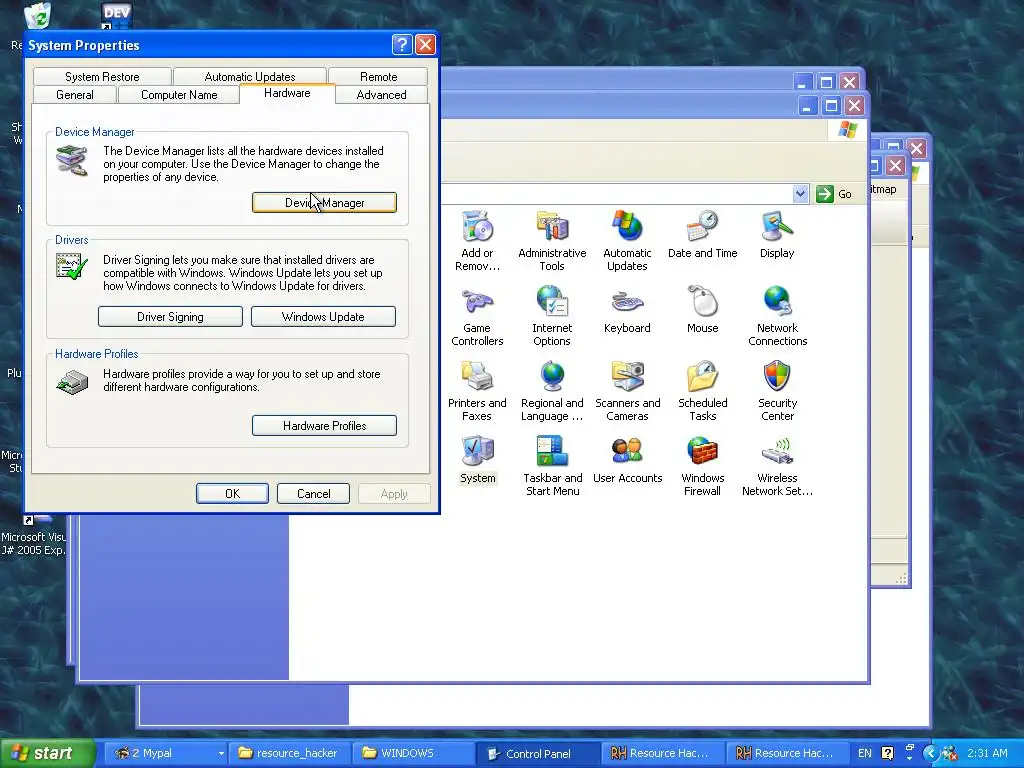The width and height of the screenshot is (1024, 768).
Task: Activate Control Panel taskbar button
Action: (538, 754)
